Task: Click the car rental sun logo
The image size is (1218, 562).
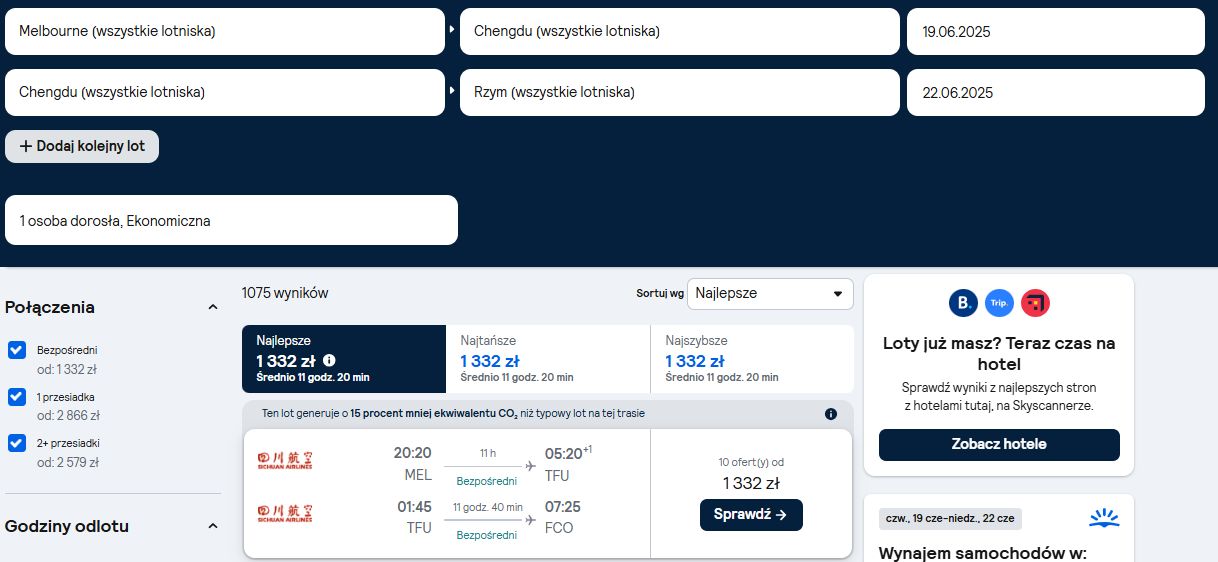Action: pyautogui.click(x=1104, y=518)
